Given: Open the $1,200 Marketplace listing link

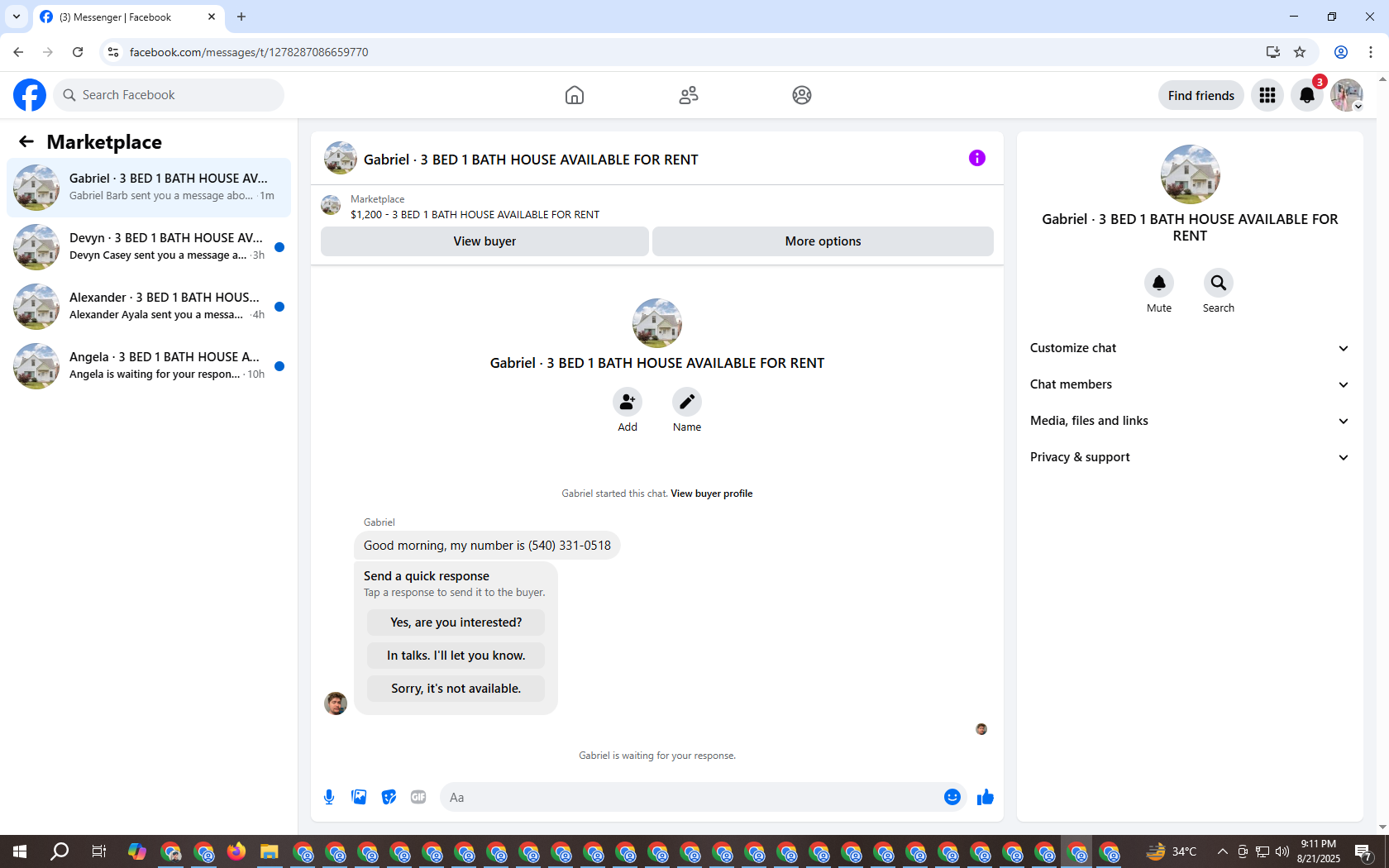Looking at the screenshot, I should coord(475,214).
